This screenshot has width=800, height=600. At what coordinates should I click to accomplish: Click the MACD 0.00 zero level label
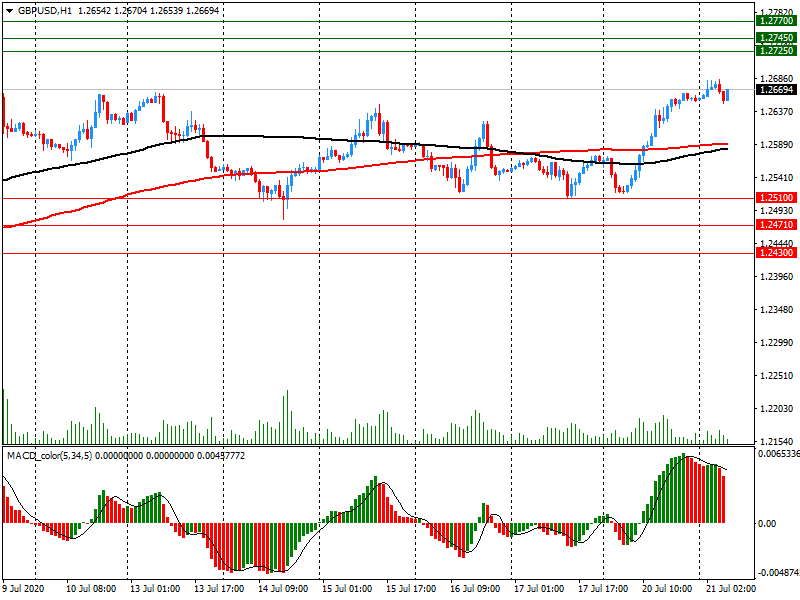768,523
